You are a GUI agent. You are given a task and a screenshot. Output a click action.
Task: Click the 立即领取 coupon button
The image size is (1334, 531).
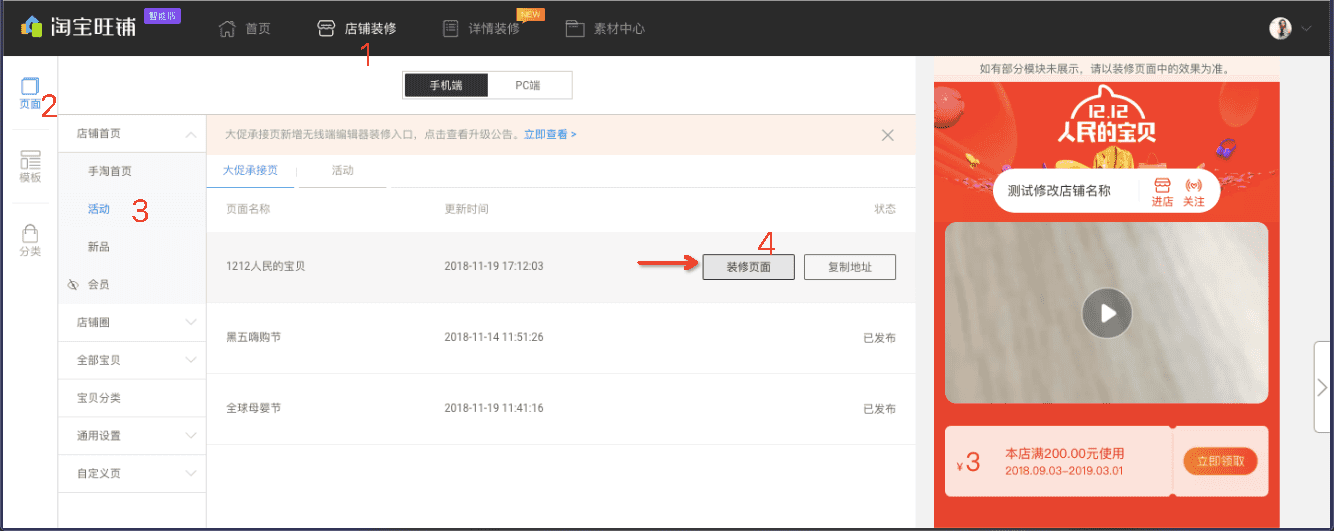pos(1220,462)
